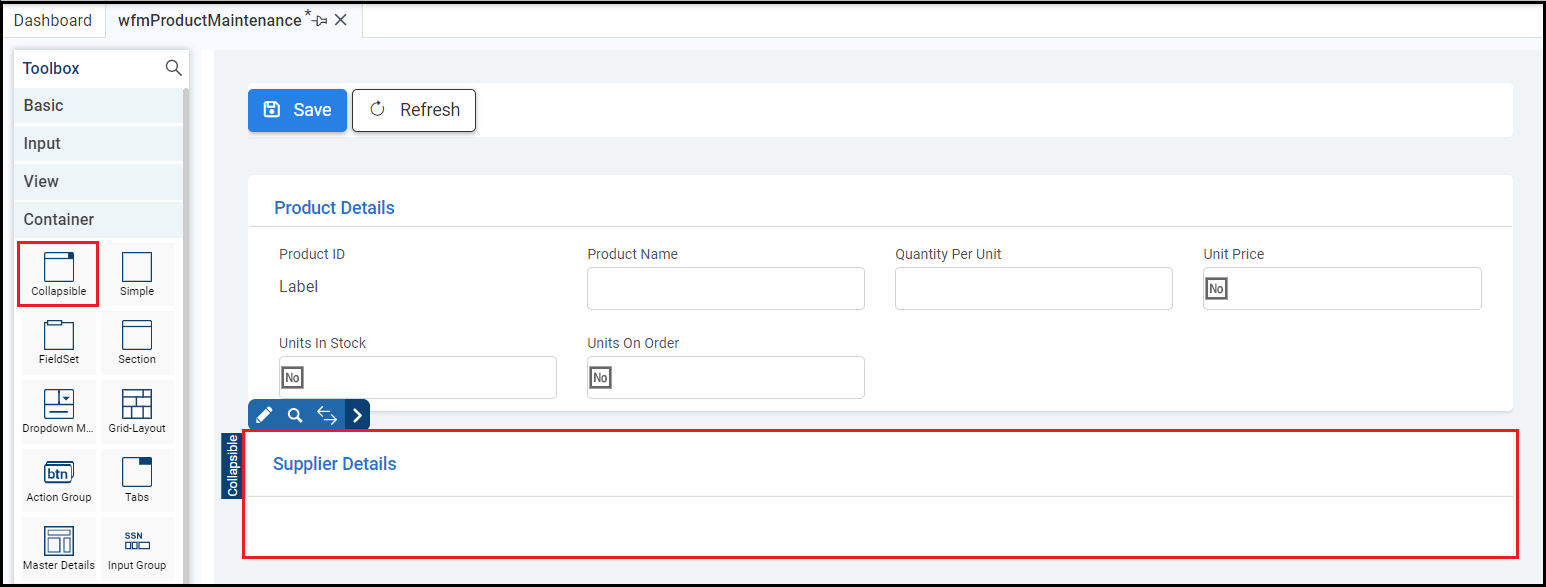The image size is (1546, 587).
Task: Click the Product Name input field
Action: tap(725, 289)
